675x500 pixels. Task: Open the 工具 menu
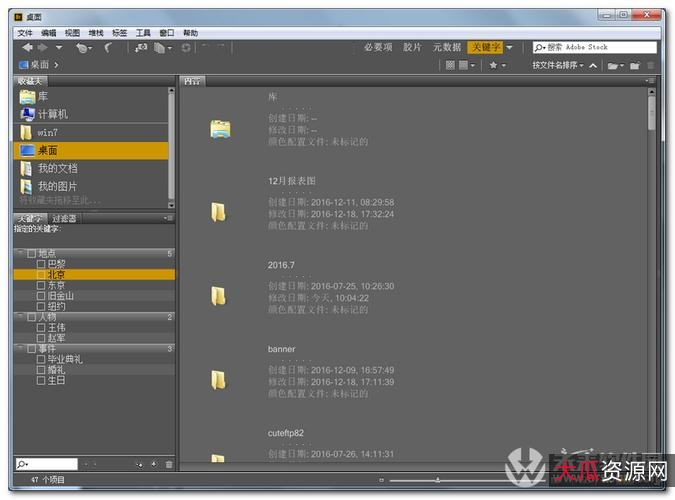point(143,33)
